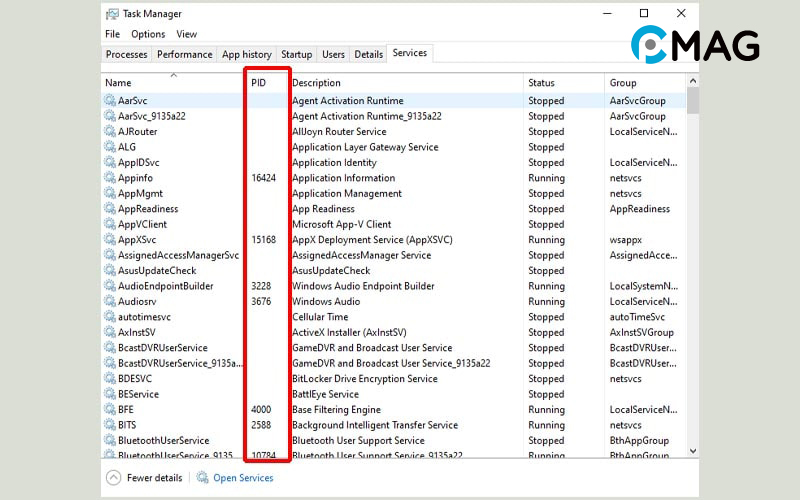Click PID value 3676
This screenshot has height=500, width=800.
(261, 302)
